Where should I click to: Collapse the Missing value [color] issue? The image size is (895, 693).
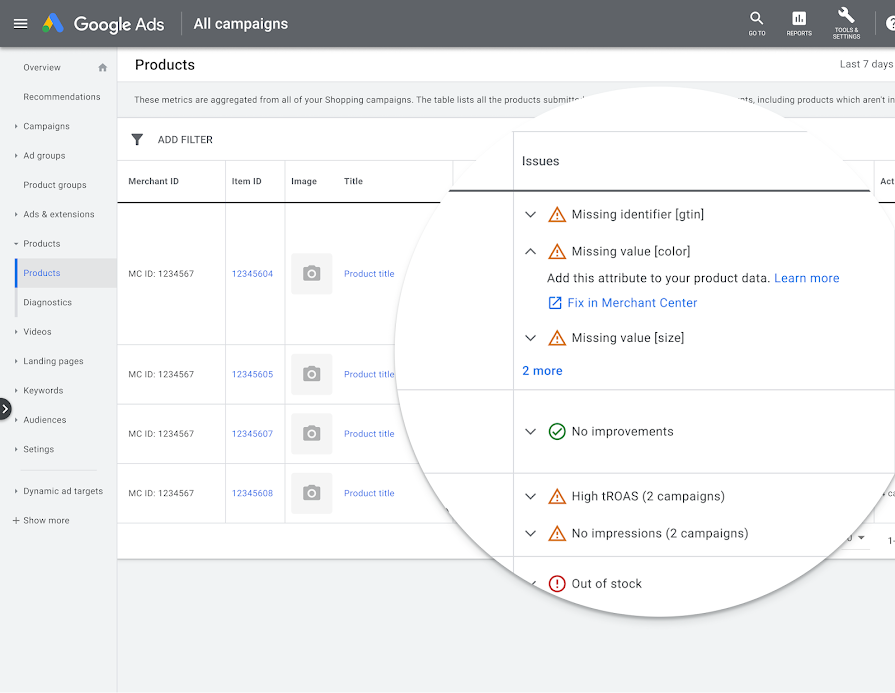pos(530,251)
